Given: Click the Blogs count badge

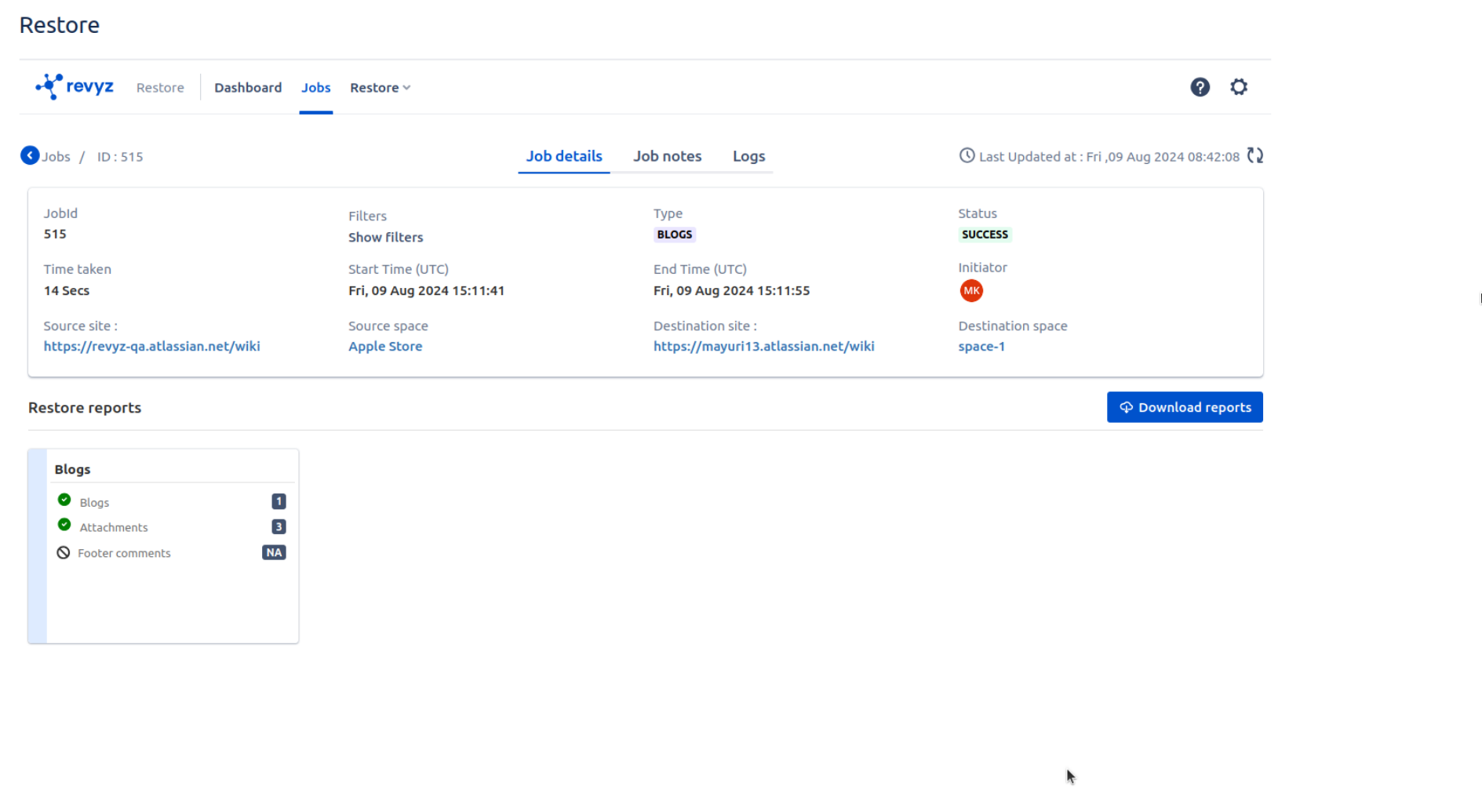Looking at the screenshot, I should (279, 501).
